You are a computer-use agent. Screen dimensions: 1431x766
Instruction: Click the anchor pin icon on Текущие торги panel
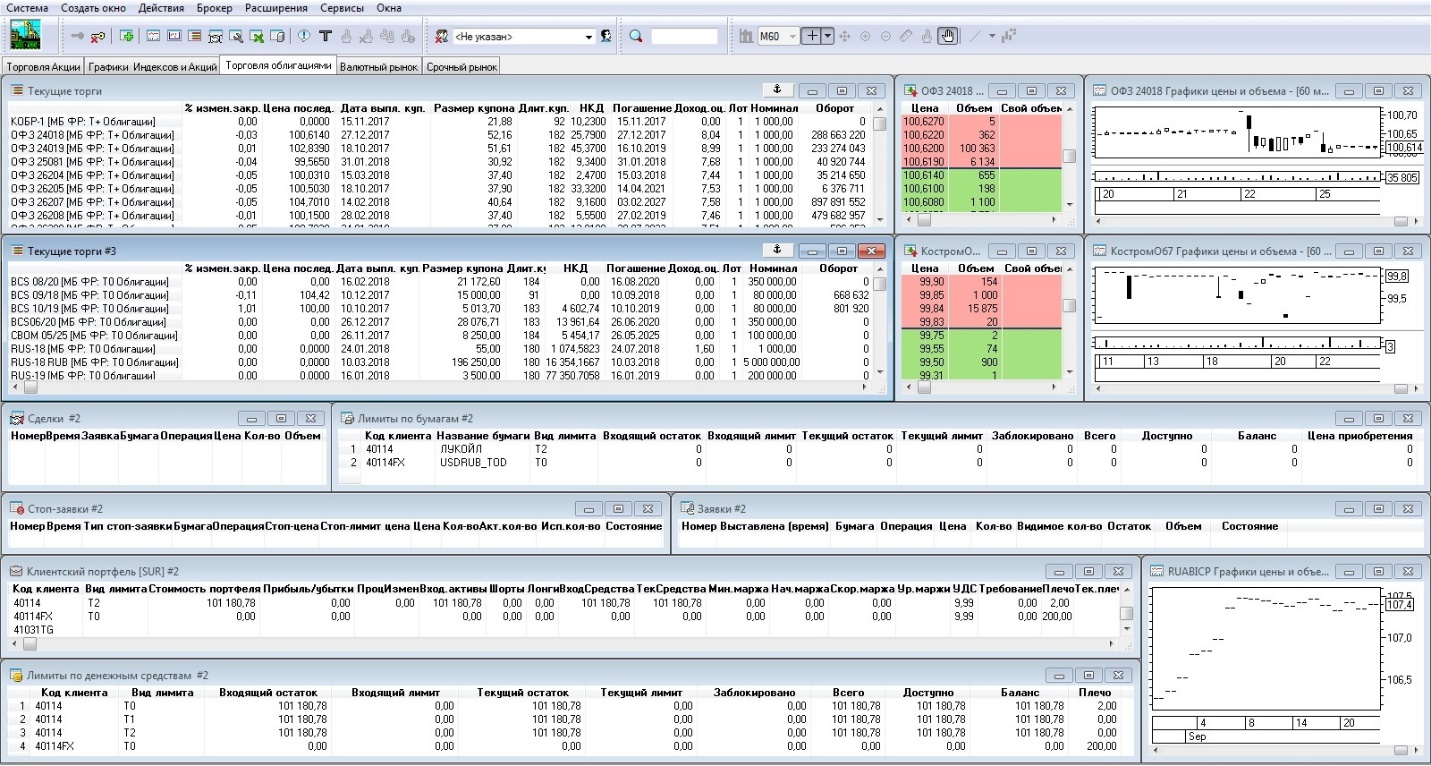(778, 89)
